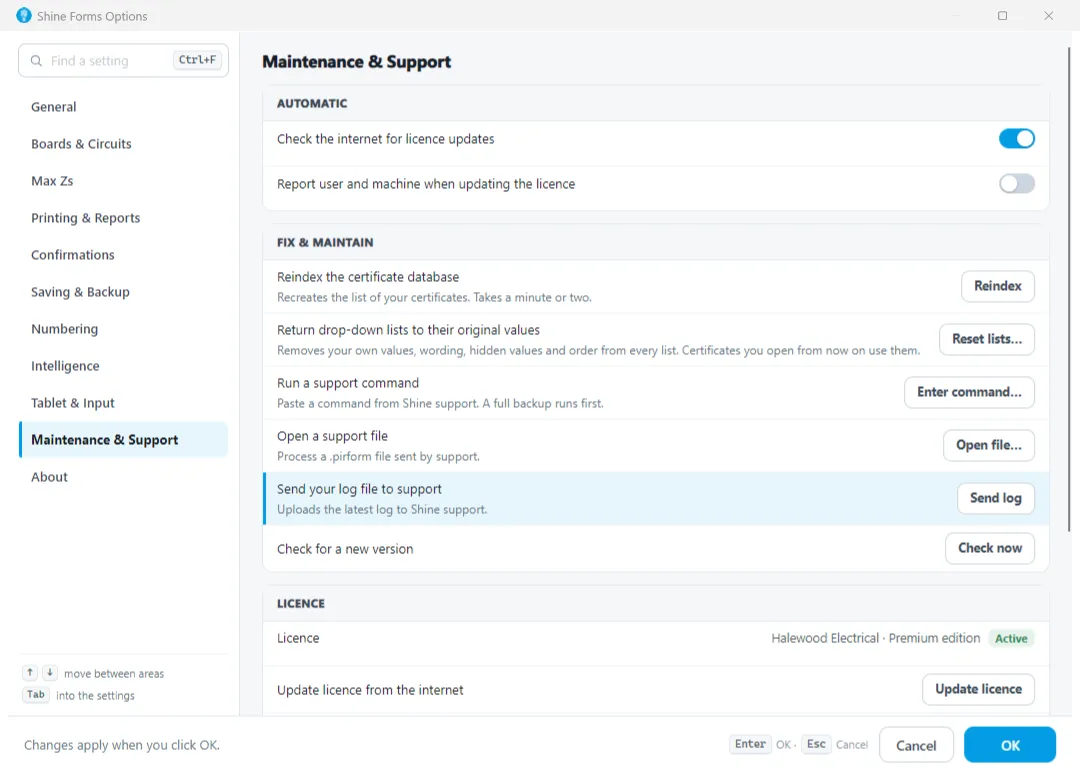Open the About section
The width and height of the screenshot is (1080, 773).
pyautogui.click(x=123, y=477)
